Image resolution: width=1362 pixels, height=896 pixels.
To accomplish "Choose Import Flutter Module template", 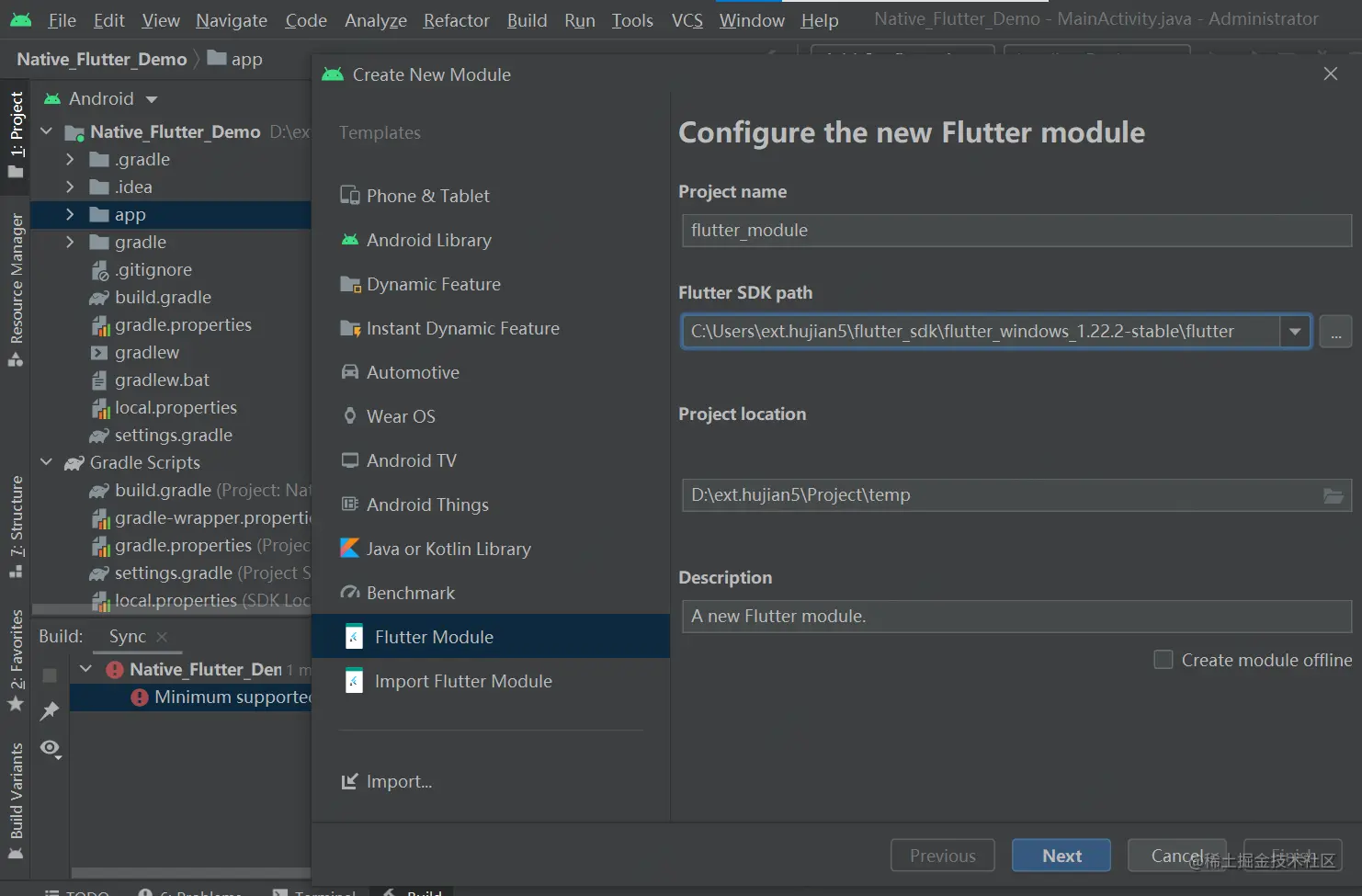I will (x=448, y=681).
